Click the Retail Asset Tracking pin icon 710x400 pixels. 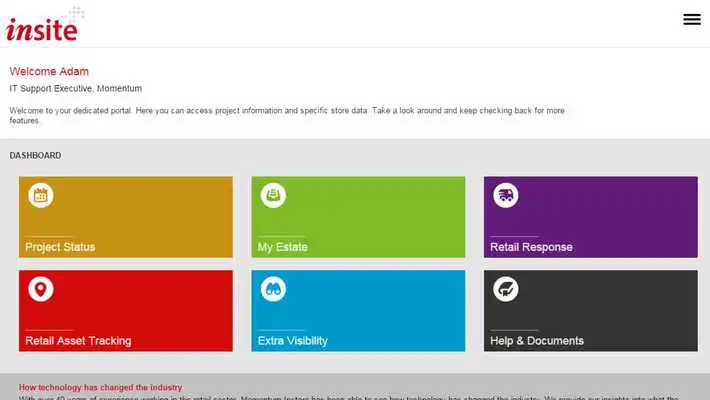click(41, 289)
